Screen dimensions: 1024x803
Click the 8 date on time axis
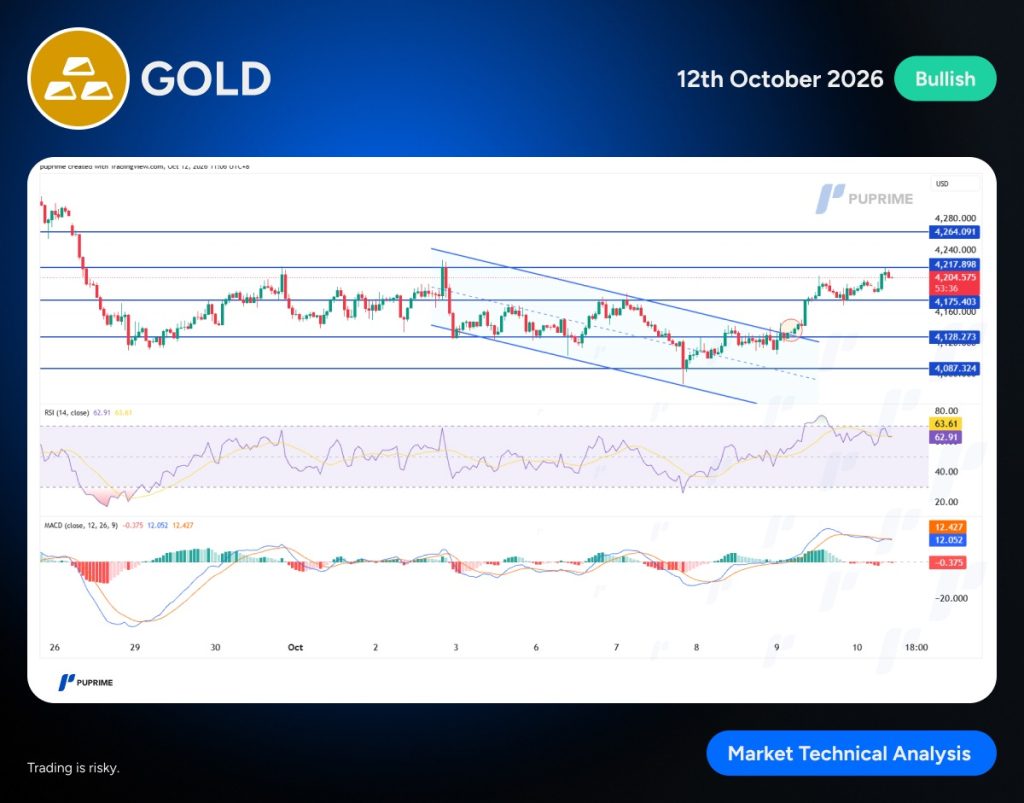coord(697,648)
